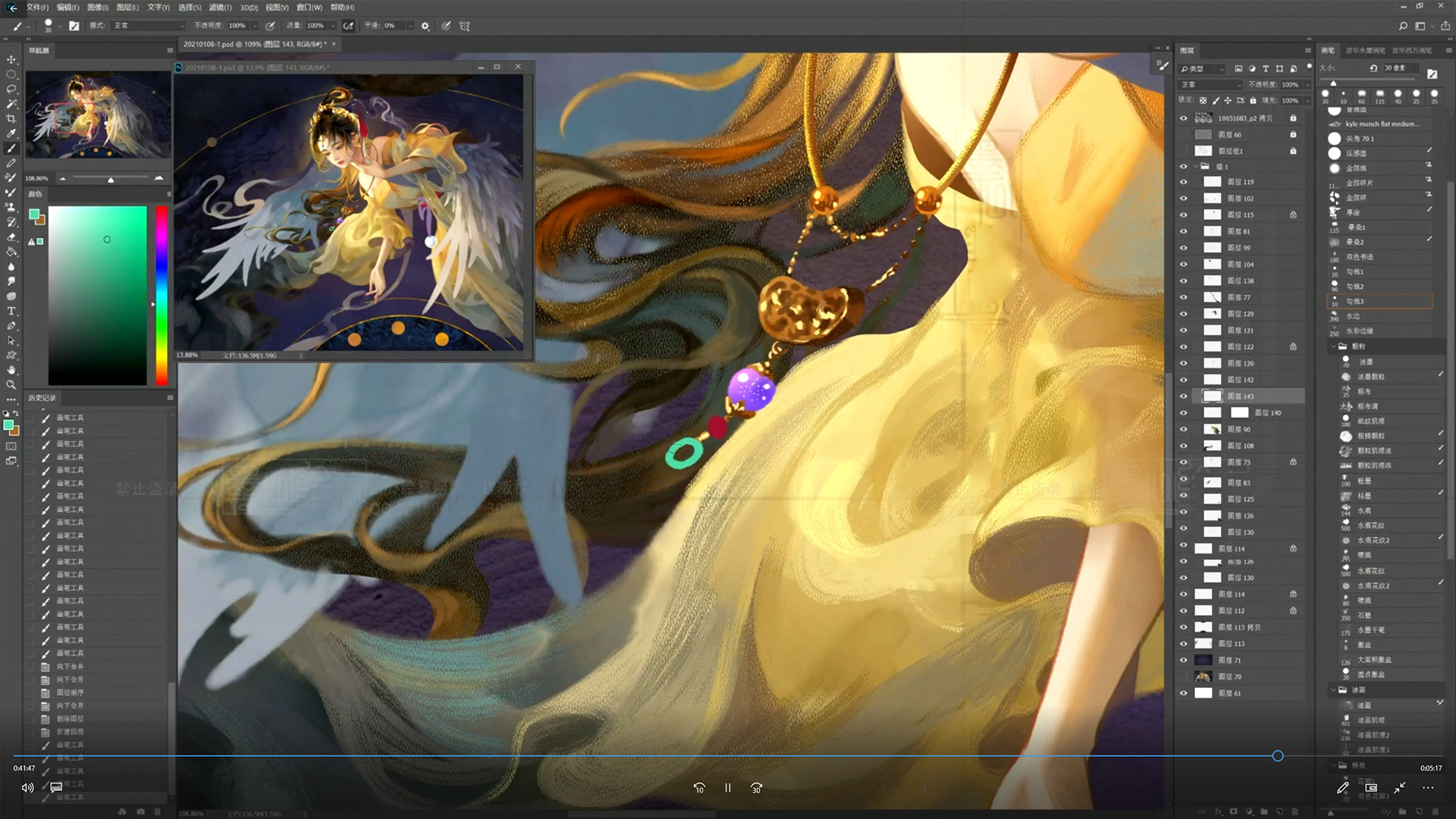Image resolution: width=1456 pixels, height=819 pixels.
Task: Open brush settings gear in options bar
Action: [425, 26]
